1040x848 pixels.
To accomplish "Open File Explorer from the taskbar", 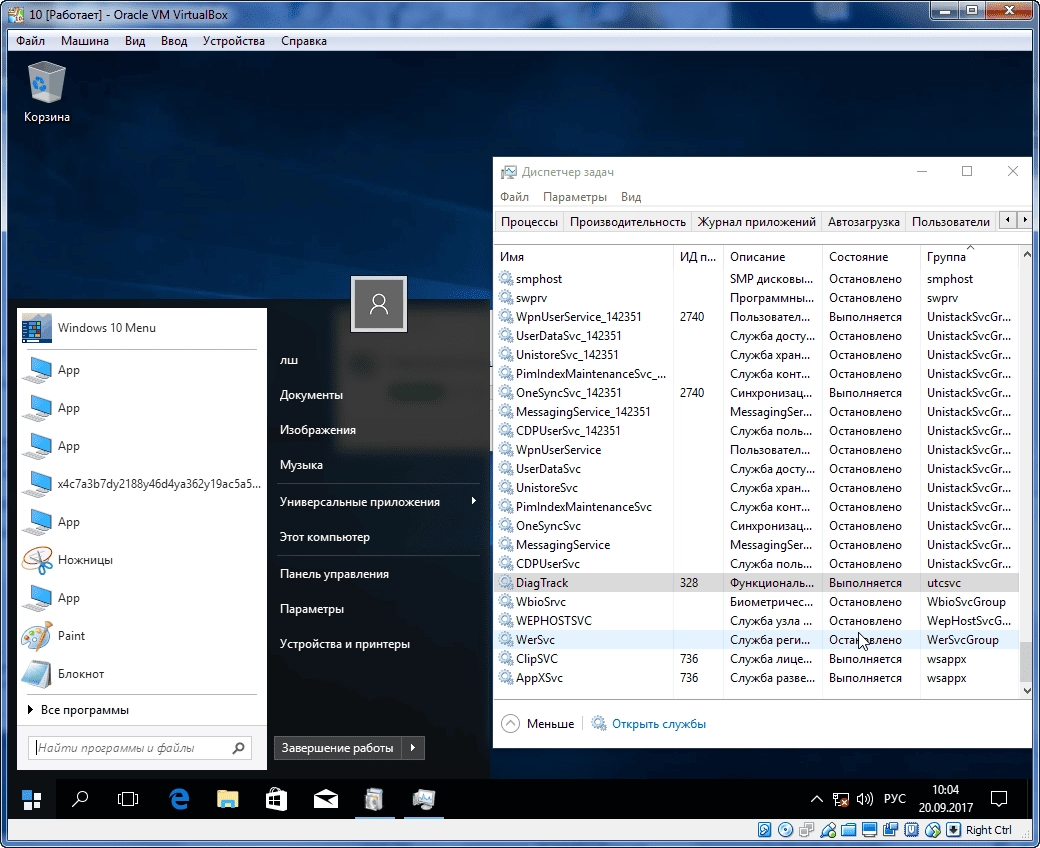I will [228, 800].
